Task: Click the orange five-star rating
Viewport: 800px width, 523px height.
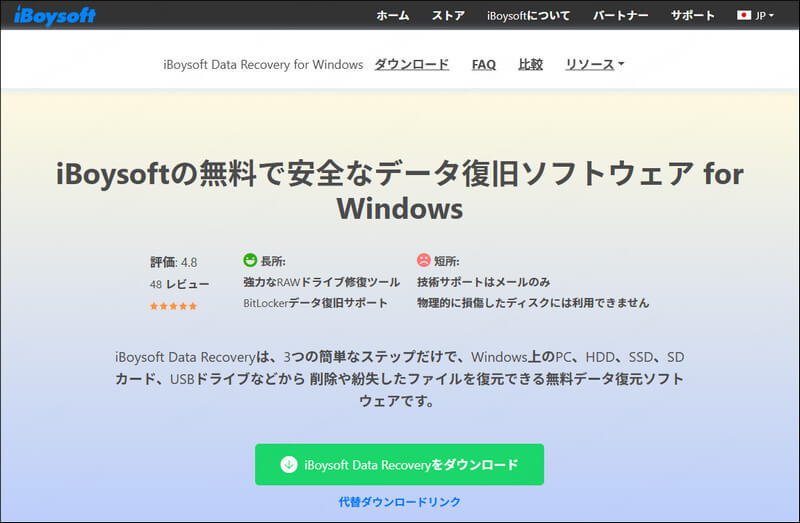Action: click(173, 306)
